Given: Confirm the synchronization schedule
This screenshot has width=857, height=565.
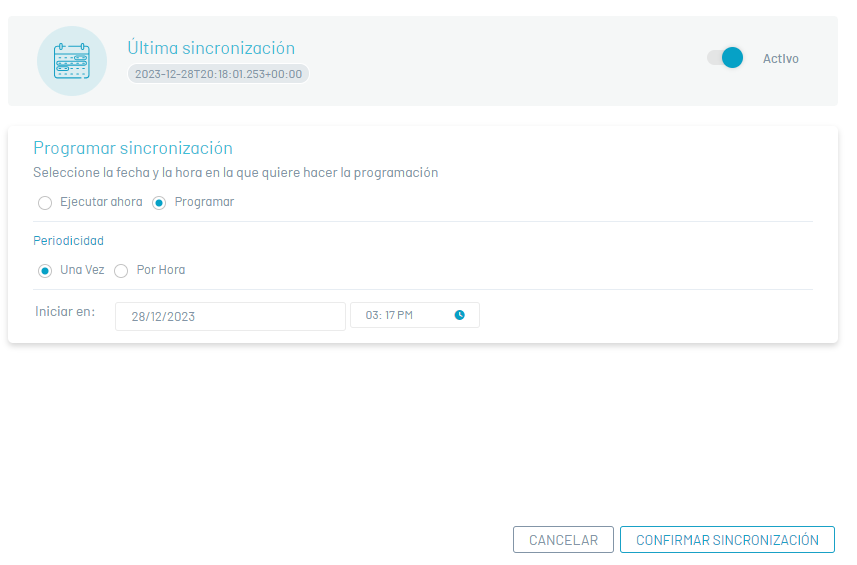Looking at the screenshot, I should [727, 540].
